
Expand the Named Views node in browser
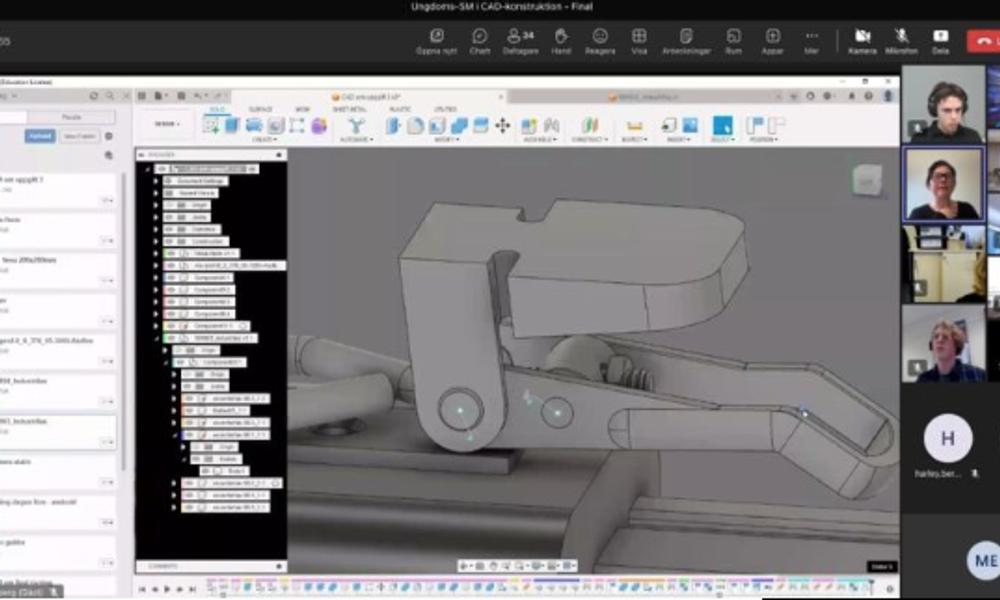click(x=156, y=193)
